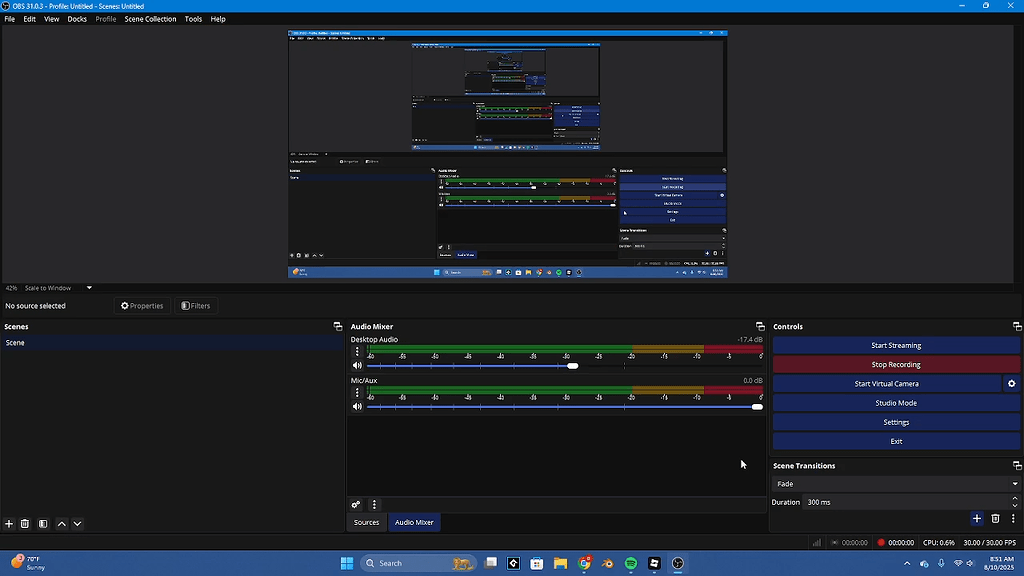1024x576 pixels.
Task: Move the scene down with arrow icon
Action: pos(77,524)
